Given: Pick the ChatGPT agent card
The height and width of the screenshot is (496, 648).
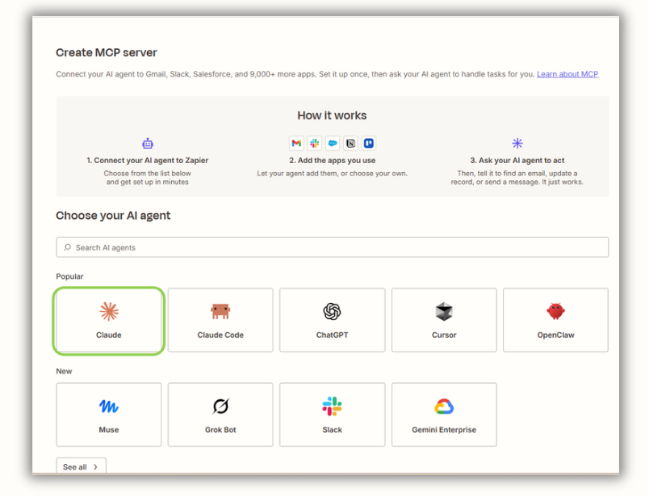Looking at the screenshot, I should pyautogui.click(x=332, y=320).
